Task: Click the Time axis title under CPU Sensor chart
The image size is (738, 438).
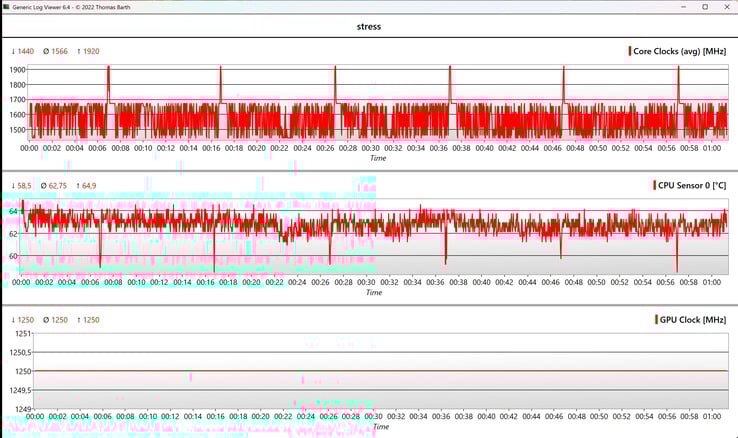Action: [374, 293]
